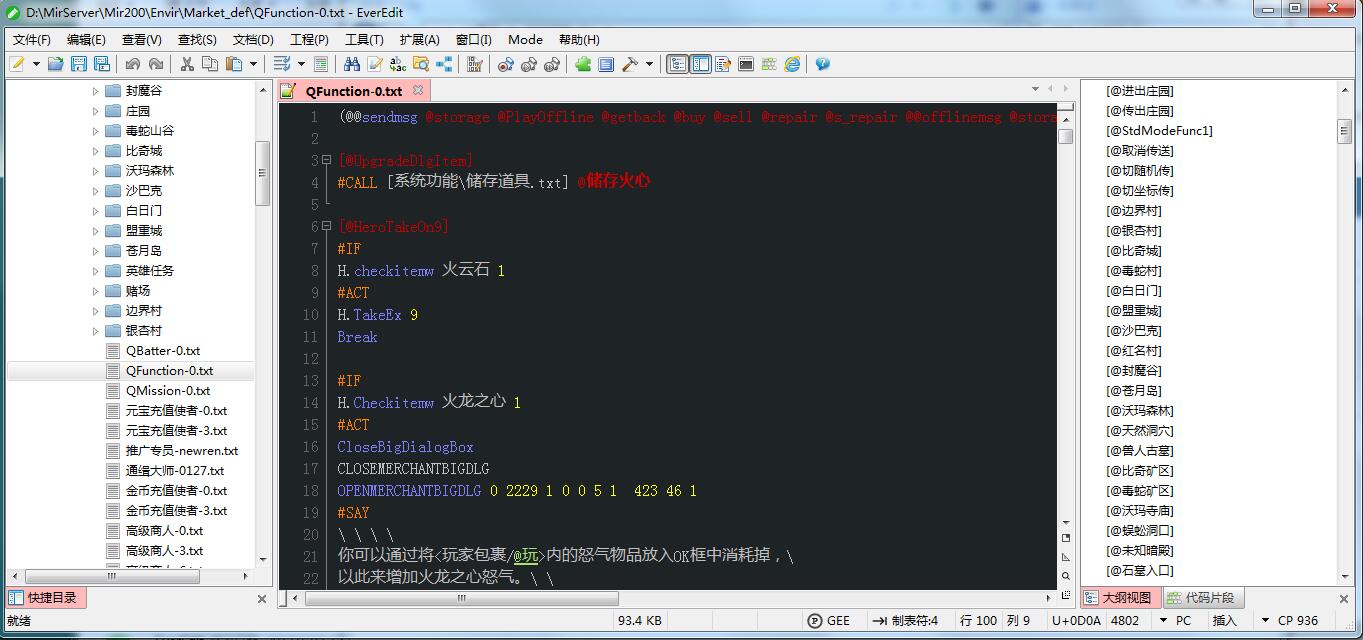
Task: Jump to [@进出庄园] in outline
Action: (1140, 90)
